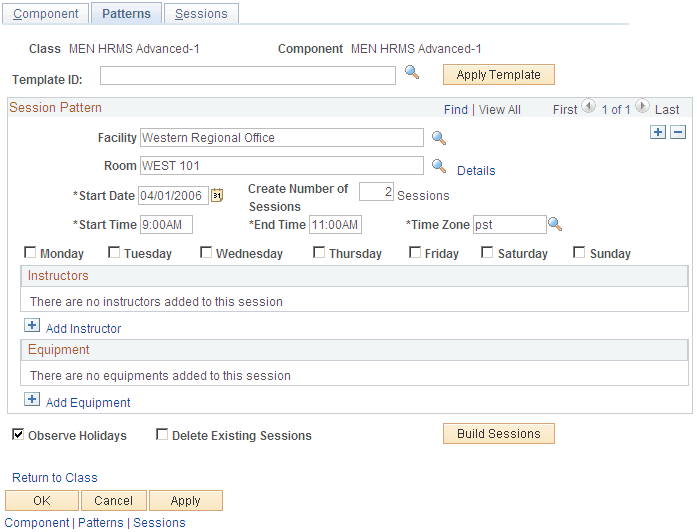This screenshot has width=697, height=532.
Task: Check the Friday checkbox
Action: 415,252
